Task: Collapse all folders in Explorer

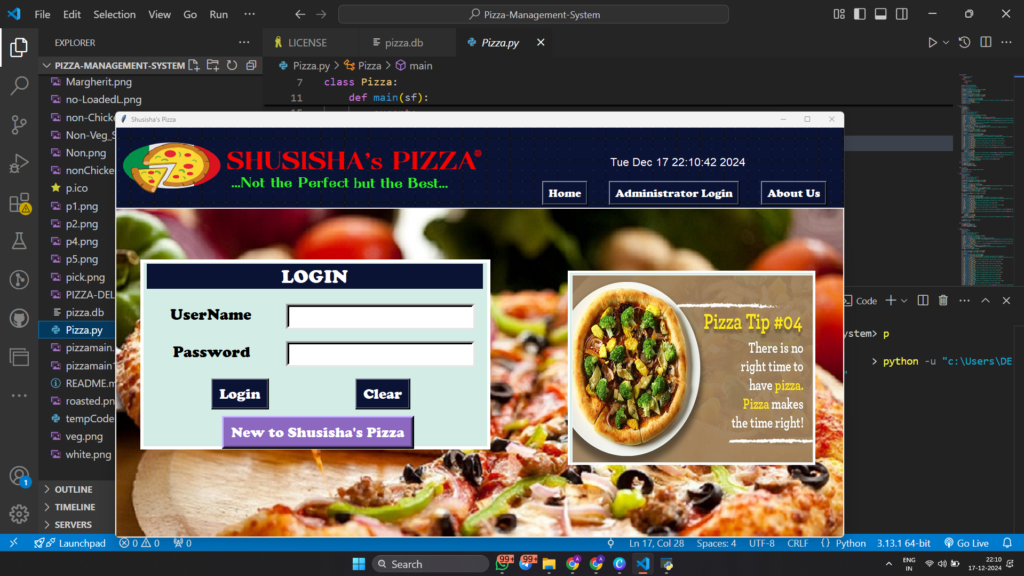Action: click(x=251, y=65)
